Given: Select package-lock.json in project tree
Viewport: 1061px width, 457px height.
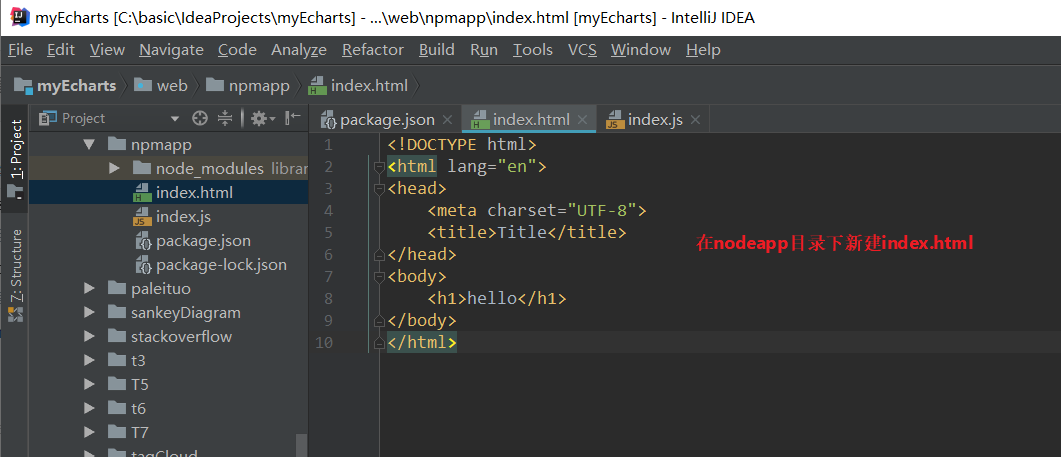Looking at the screenshot, I should pos(221,264).
